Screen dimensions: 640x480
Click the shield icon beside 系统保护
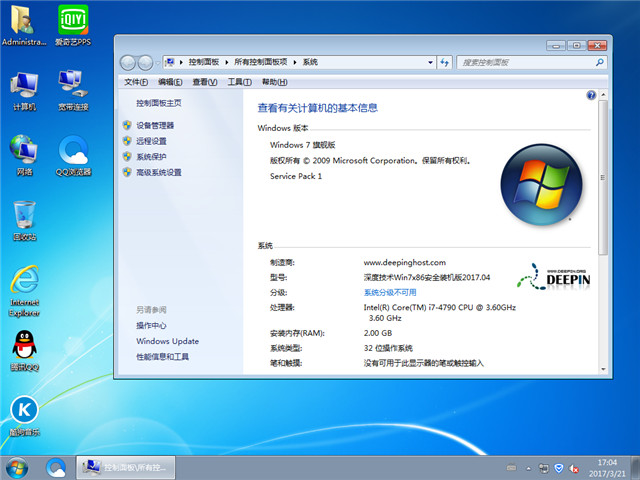click(127, 156)
